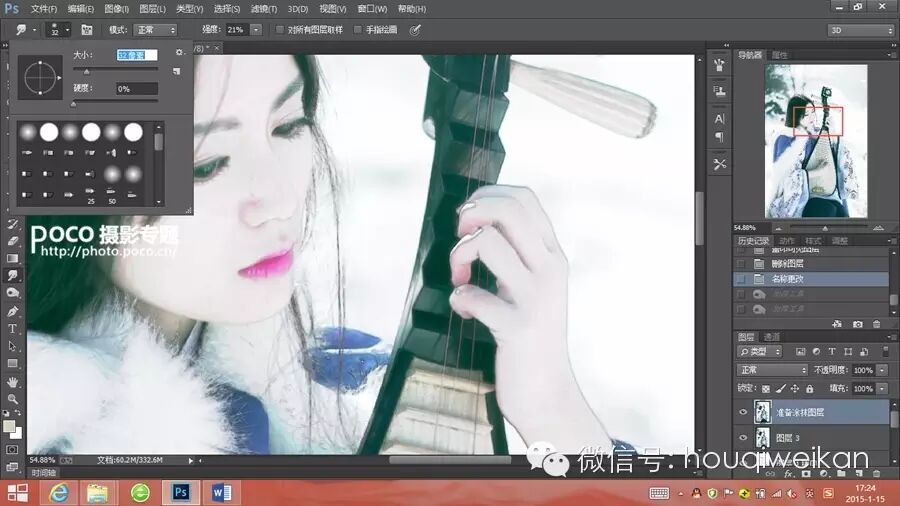Select the Zoom magnifier tool

(12, 399)
